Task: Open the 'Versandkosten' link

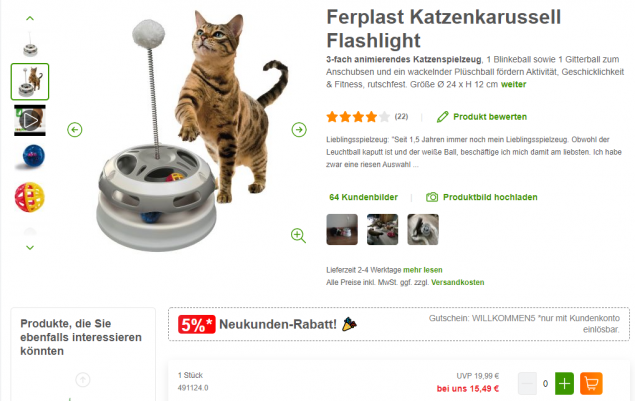Action: [x=458, y=282]
